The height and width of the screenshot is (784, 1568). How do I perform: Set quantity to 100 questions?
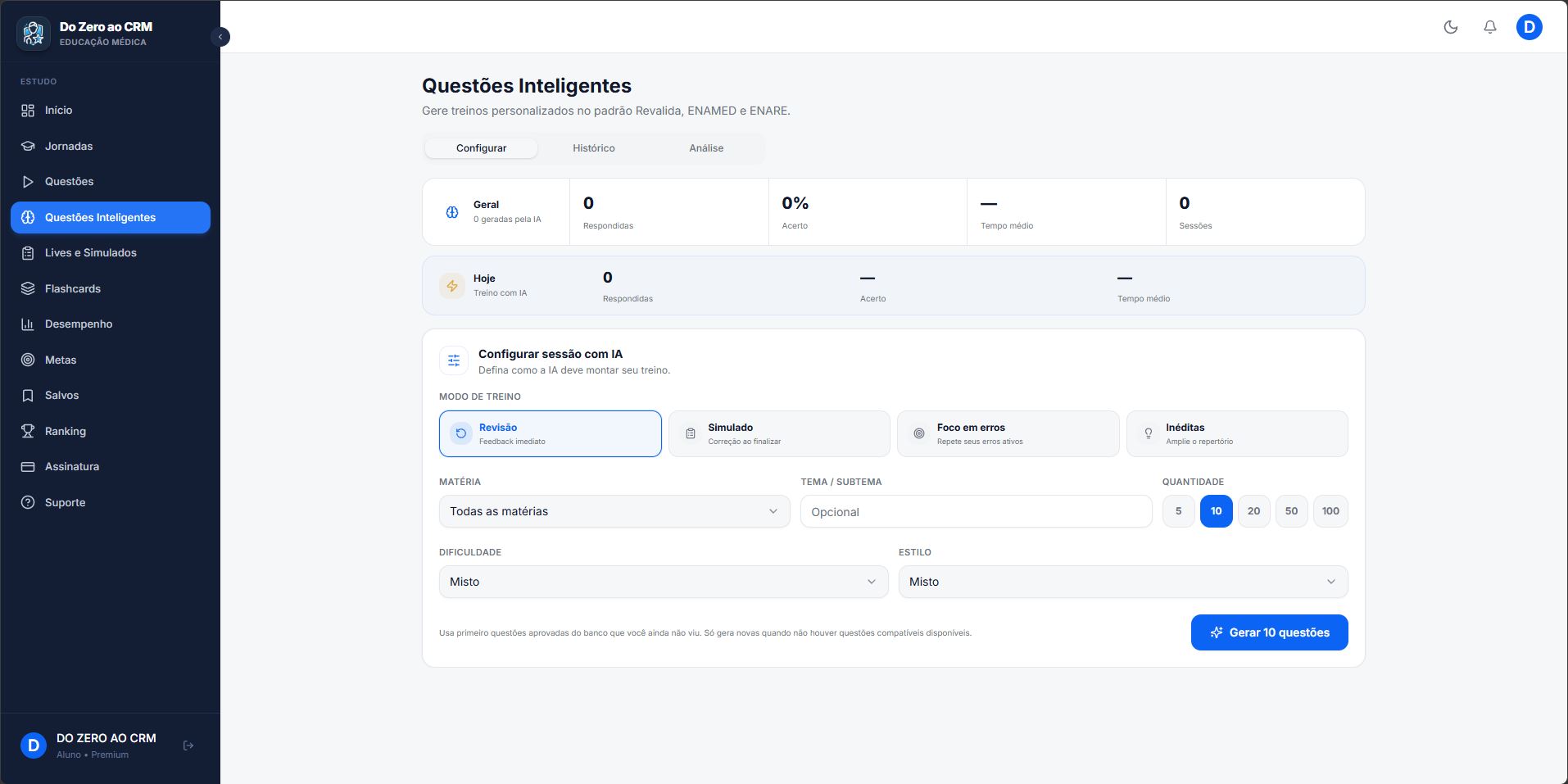tap(1330, 511)
